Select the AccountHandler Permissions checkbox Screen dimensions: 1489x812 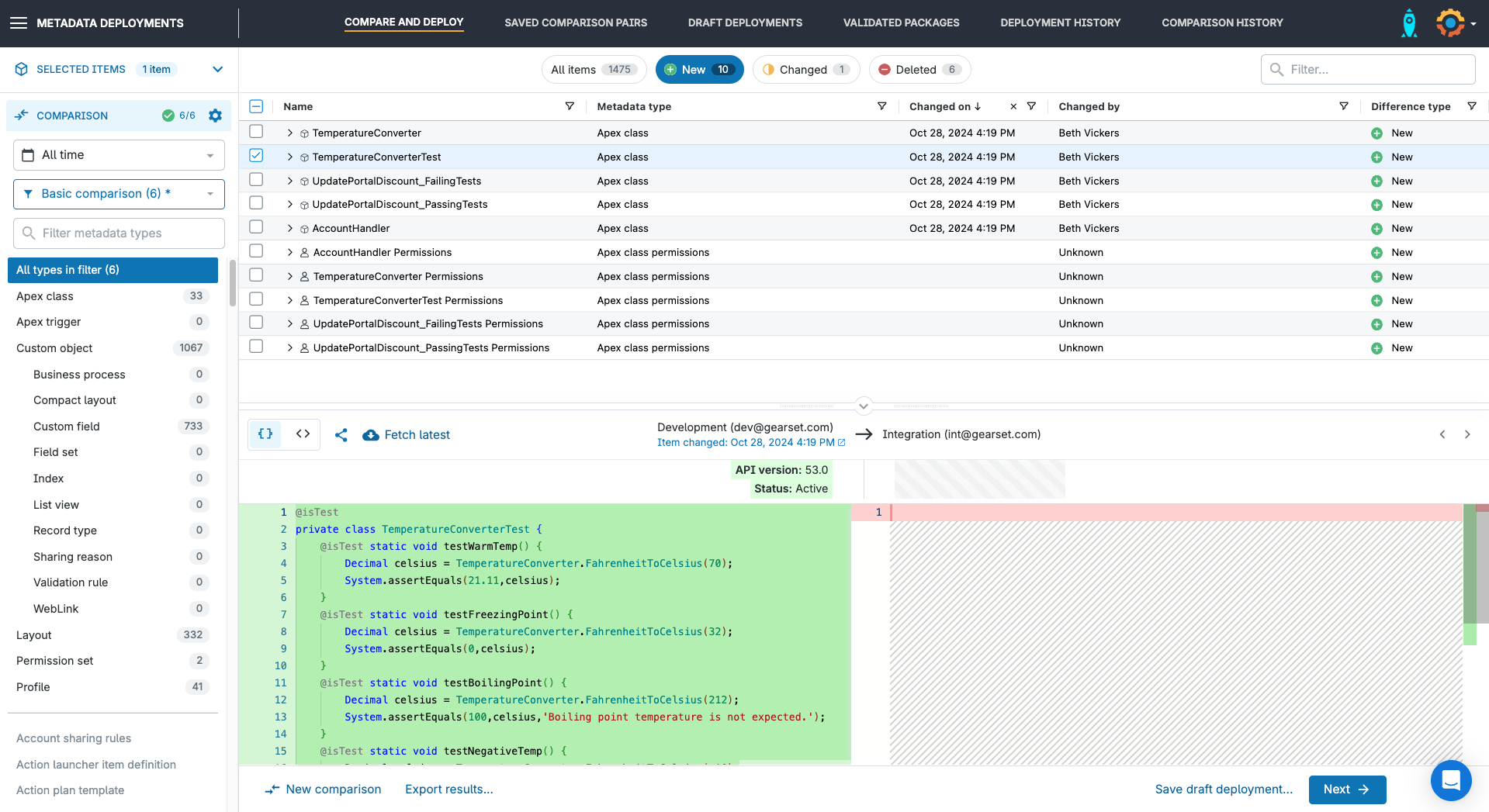point(256,251)
